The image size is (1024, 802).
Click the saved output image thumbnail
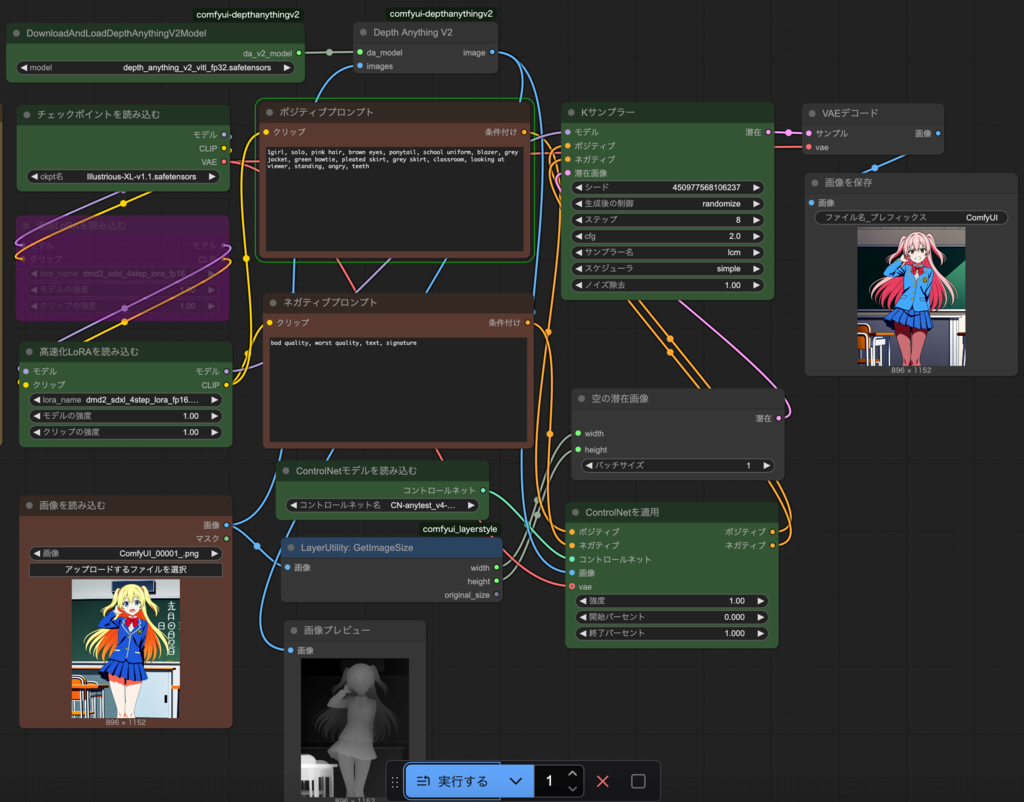911,297
